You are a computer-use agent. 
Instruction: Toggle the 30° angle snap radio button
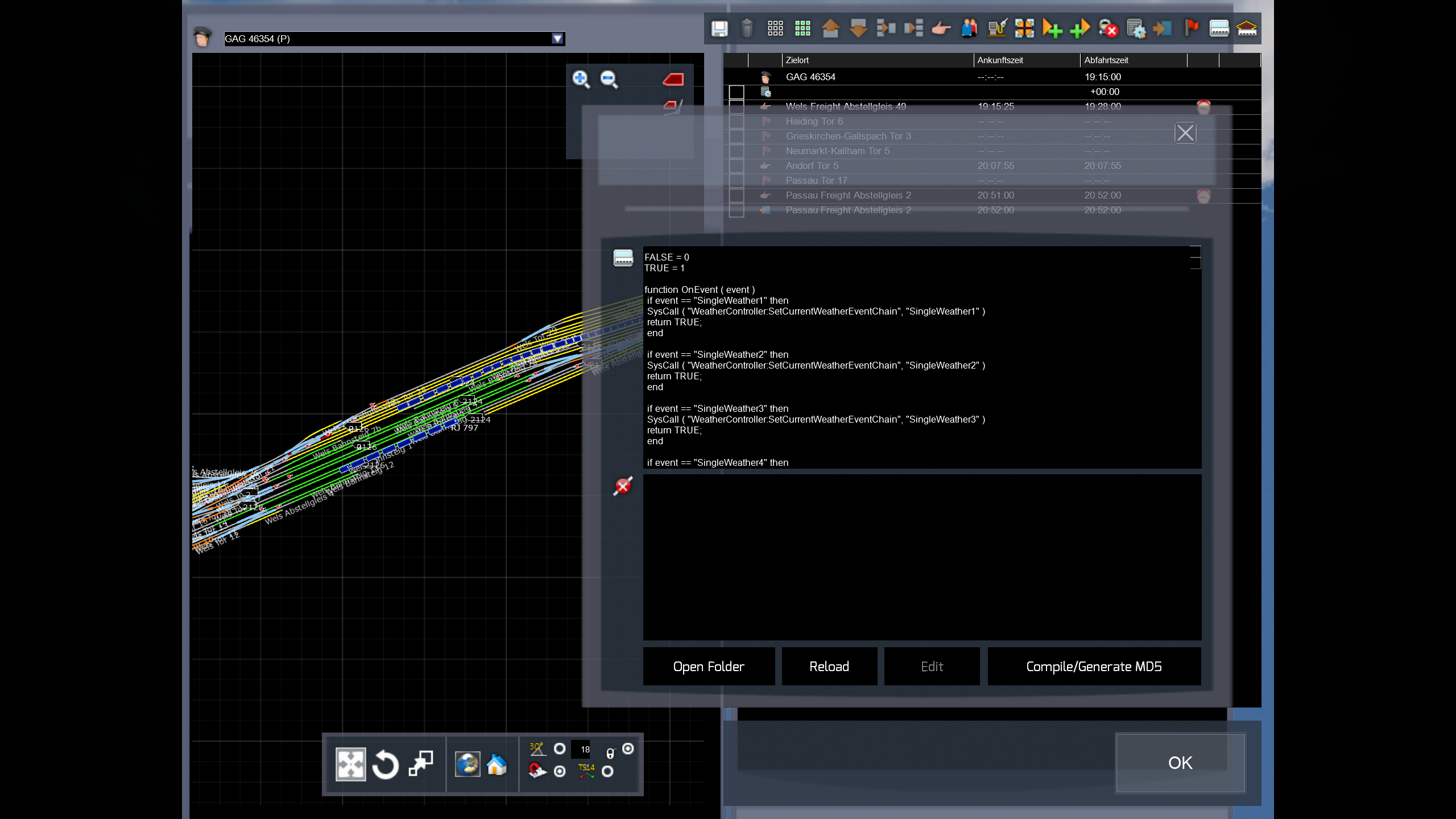pos(560,748)
